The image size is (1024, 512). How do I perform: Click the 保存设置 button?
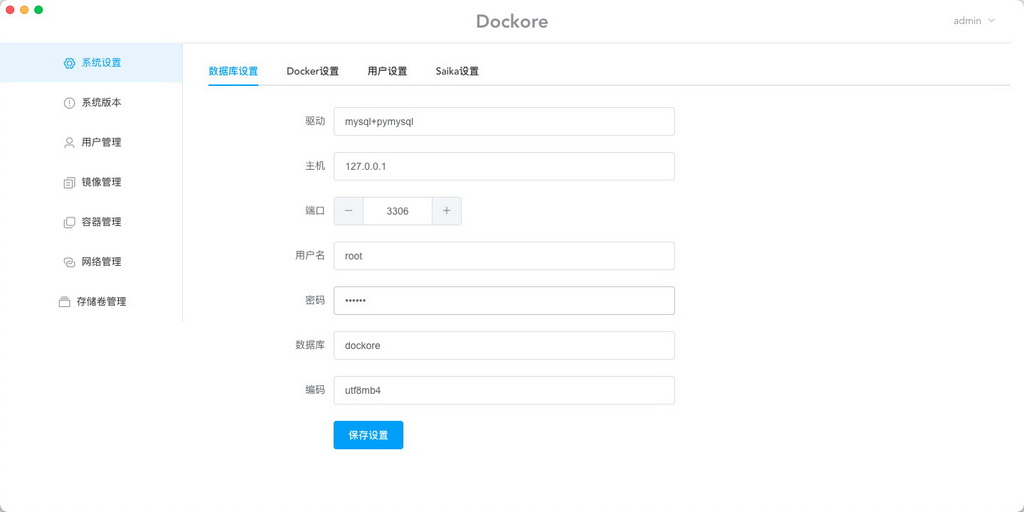tap(368, 435)
